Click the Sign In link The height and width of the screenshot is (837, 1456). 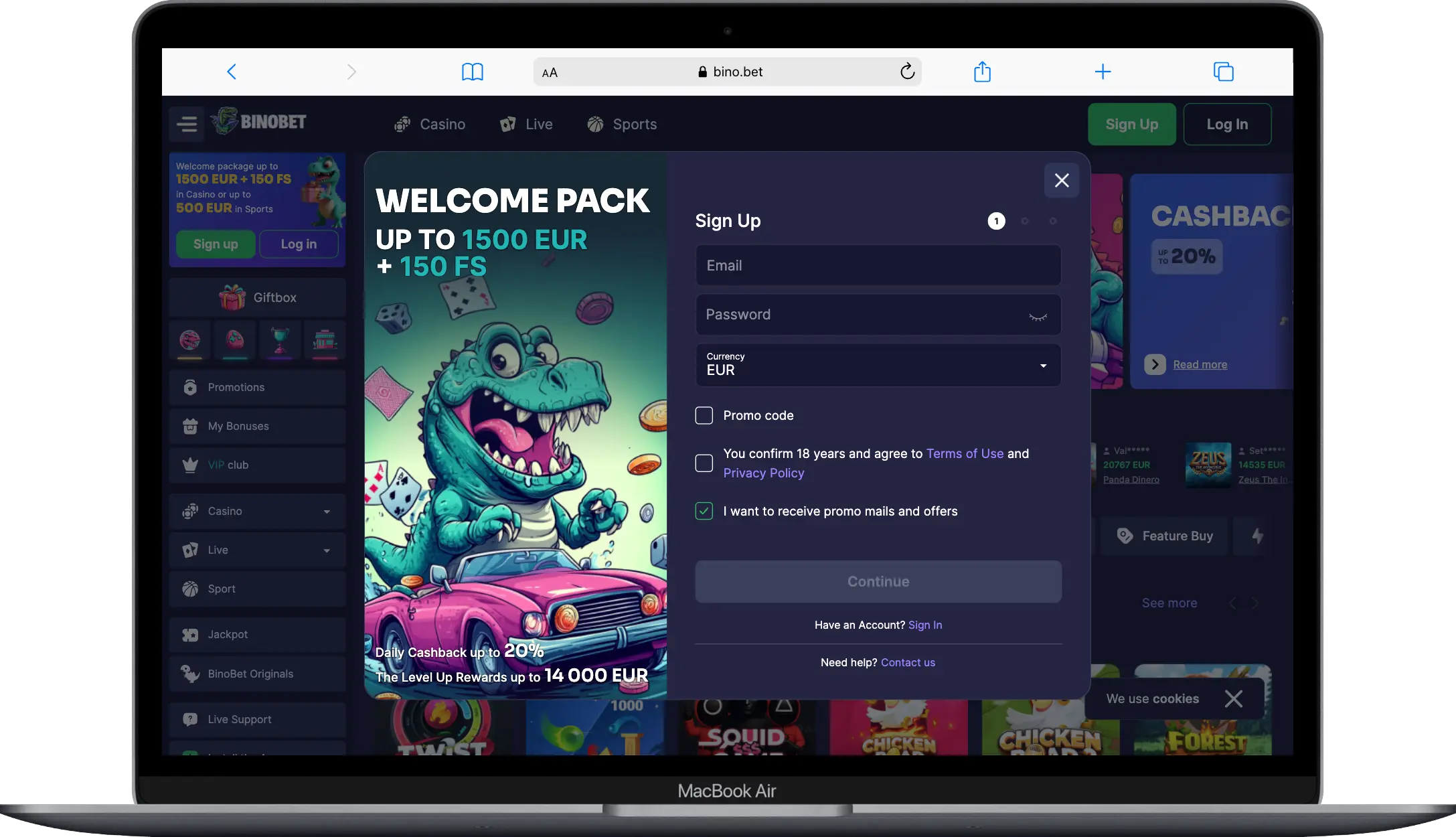tap(924, 625)
